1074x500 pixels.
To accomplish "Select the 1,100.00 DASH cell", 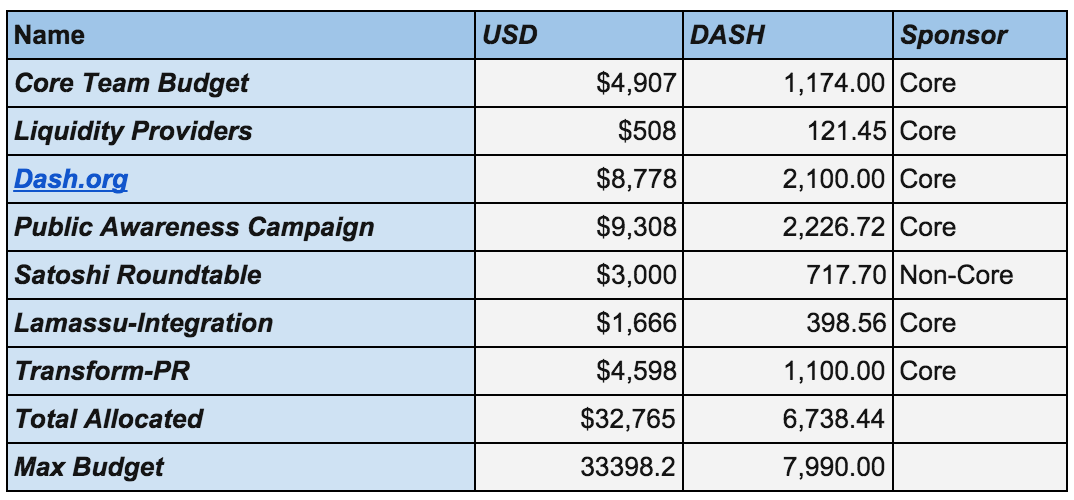I will click(x=788, y=371).
